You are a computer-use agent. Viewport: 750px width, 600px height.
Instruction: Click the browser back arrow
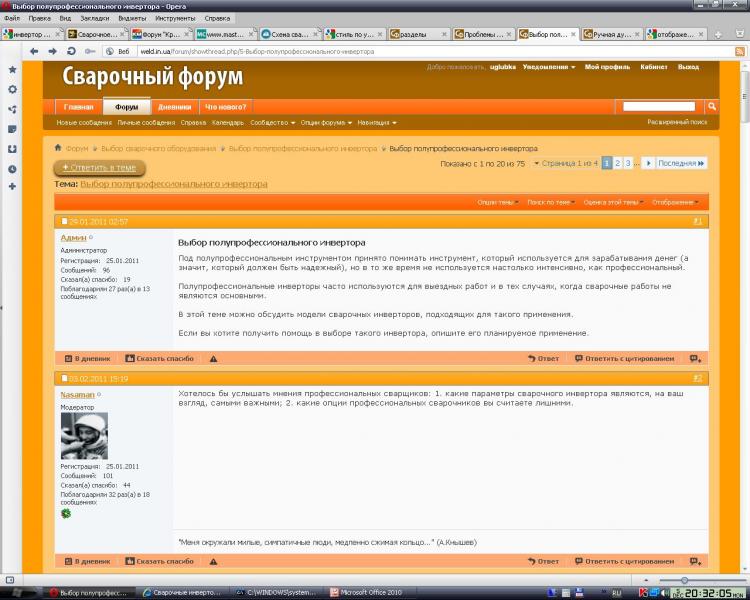click(x=35, y=51)
